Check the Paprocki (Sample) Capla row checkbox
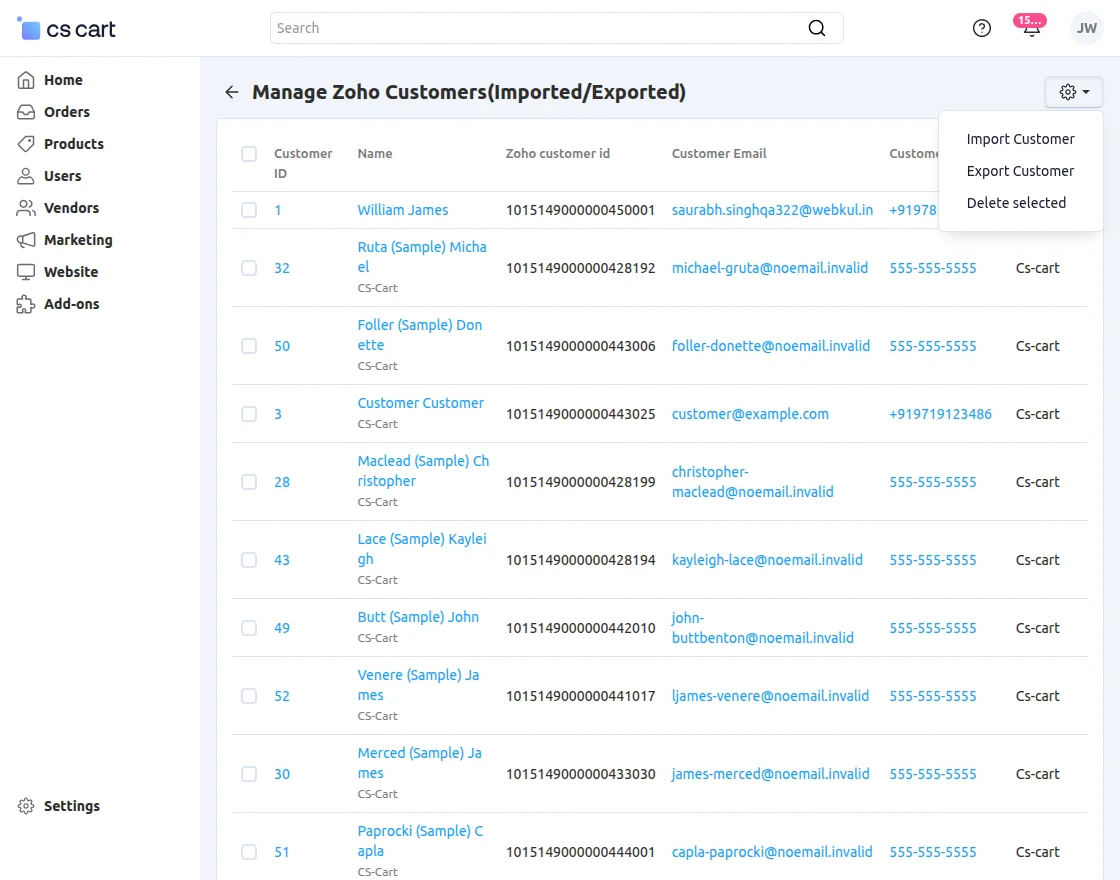Viewport: 1120px width, 880px height. pos(249,852)
